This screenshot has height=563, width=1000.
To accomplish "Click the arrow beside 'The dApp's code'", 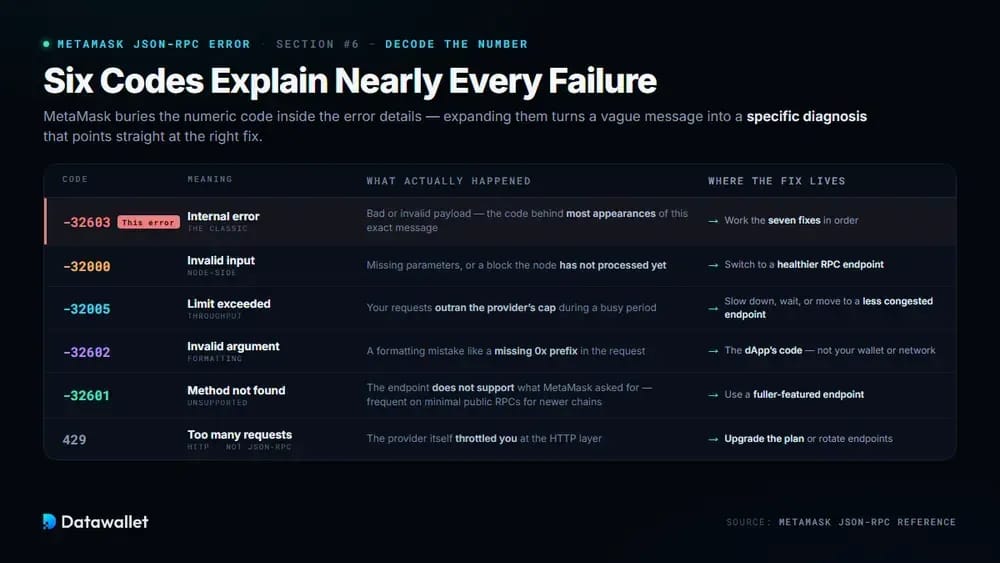I will [x=713, y=351].
